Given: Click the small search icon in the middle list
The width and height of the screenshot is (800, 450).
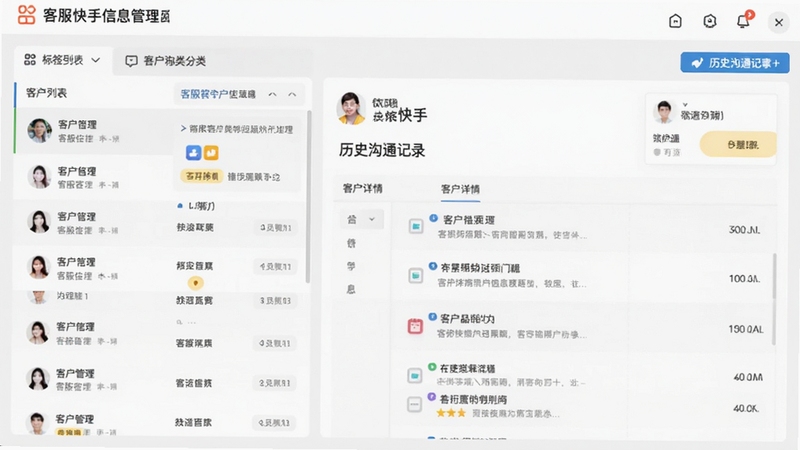Looking at the screenshot, I should (179, 322).
